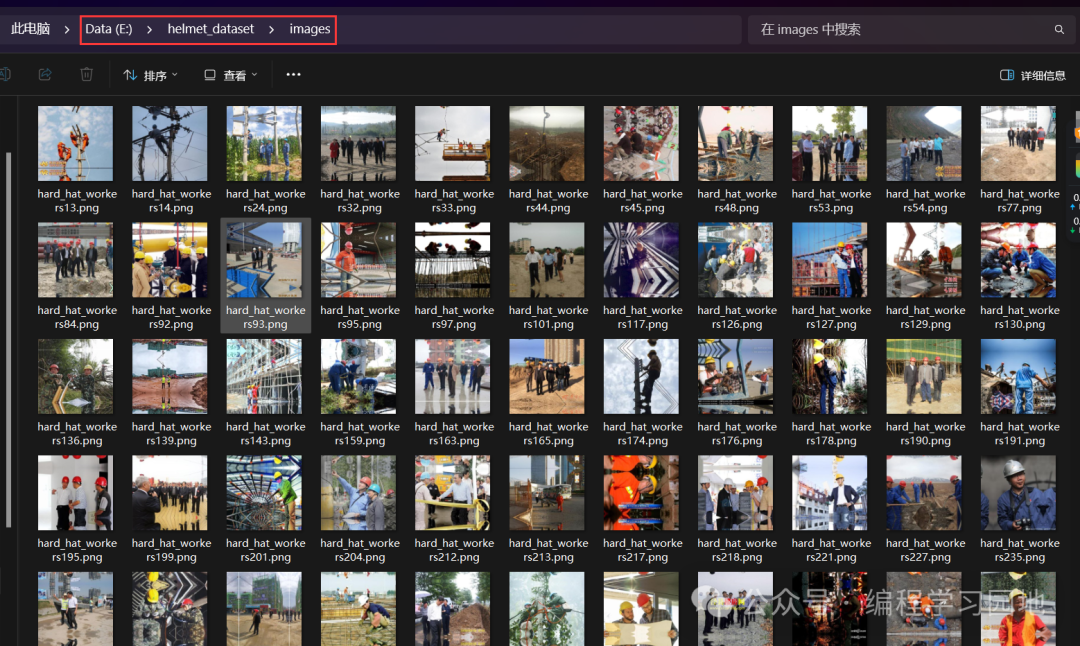Click file name text hard_hat_workers235.png
1080x646 pixels.
(1020, 550)
